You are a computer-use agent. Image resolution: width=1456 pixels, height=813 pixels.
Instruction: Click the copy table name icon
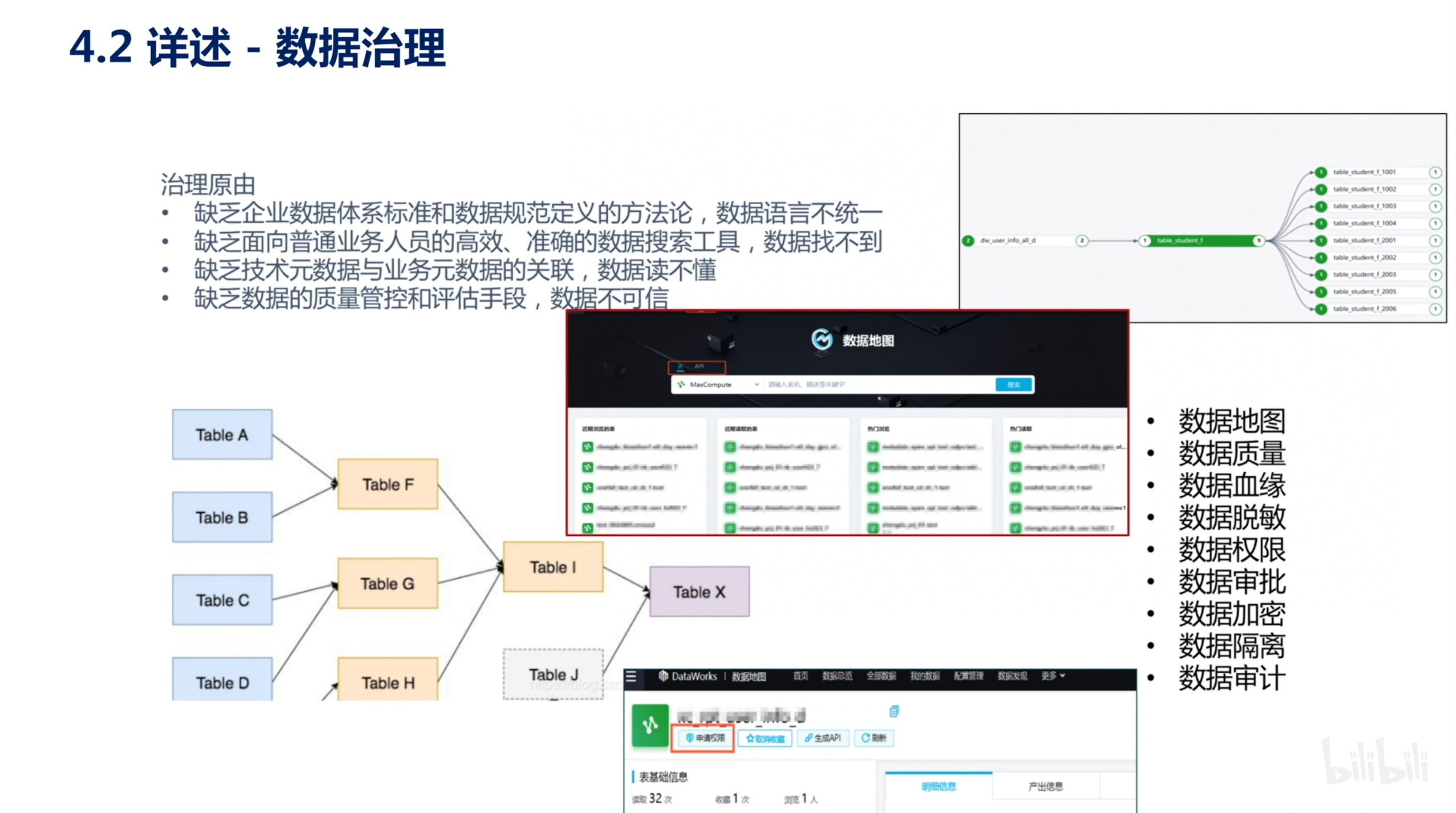click(894, 711)
